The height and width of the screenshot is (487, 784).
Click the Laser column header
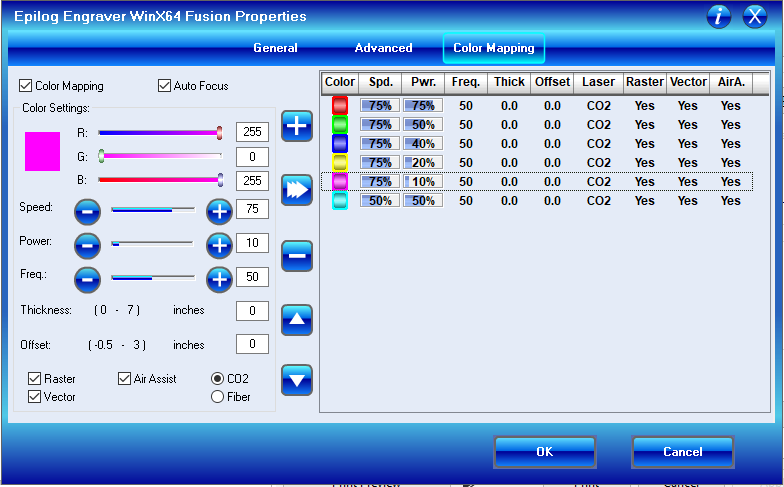(598, 82)
